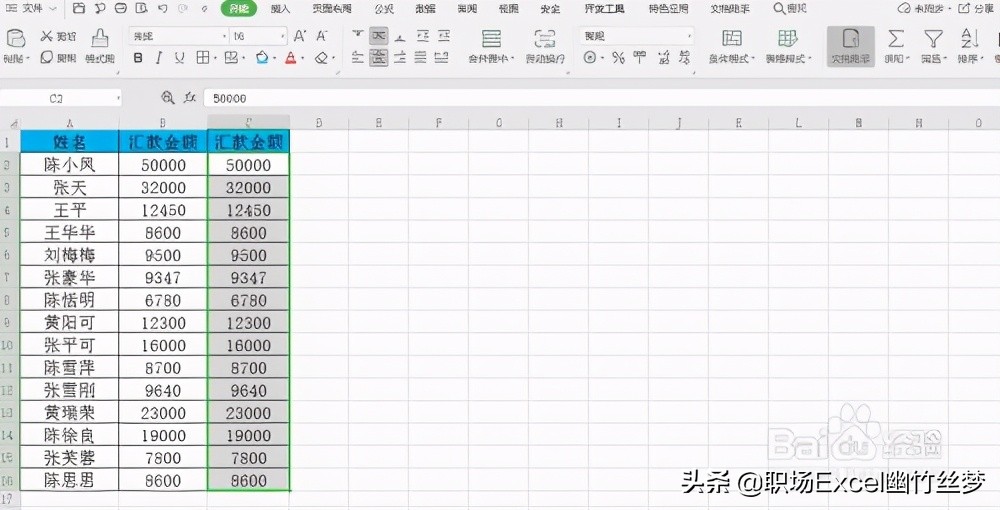Switch to the Insert tab

click(280, 9)
